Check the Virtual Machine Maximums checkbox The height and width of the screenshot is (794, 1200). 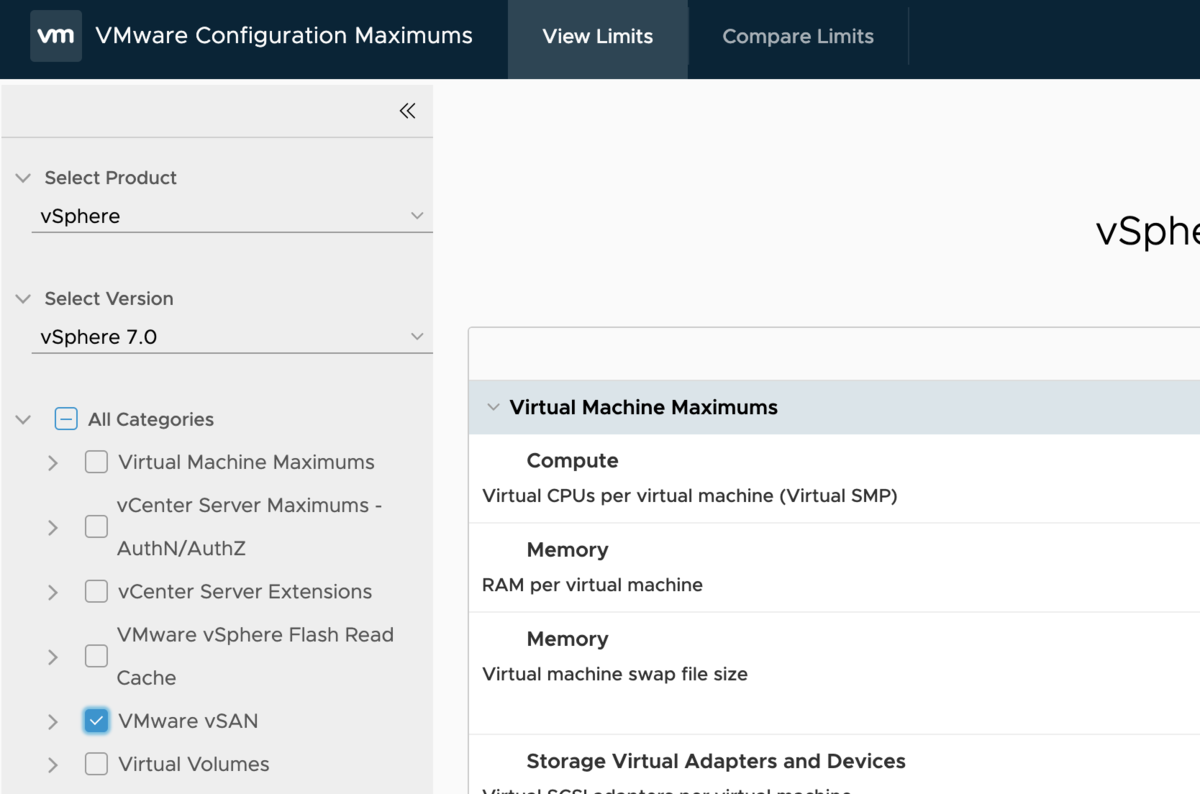point(96,462)
